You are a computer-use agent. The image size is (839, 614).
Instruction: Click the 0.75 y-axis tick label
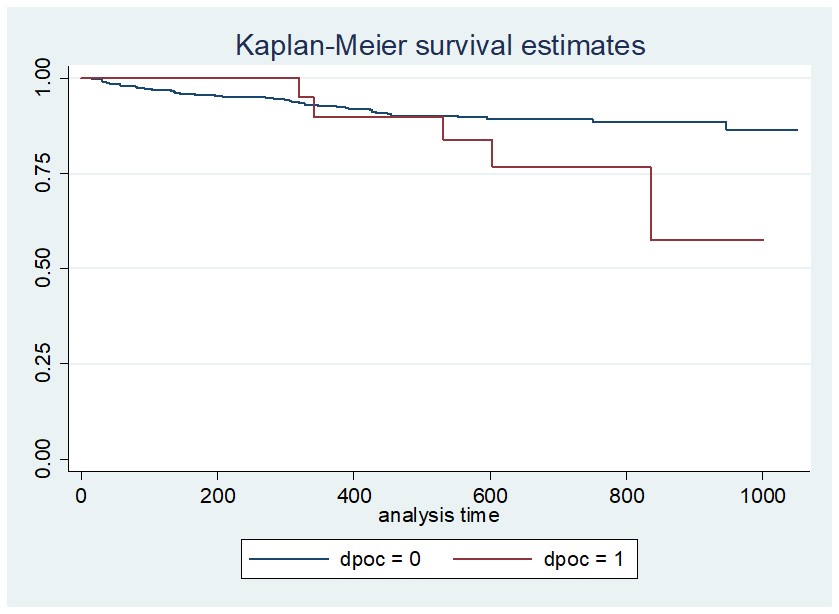click(x=42, y=173)
